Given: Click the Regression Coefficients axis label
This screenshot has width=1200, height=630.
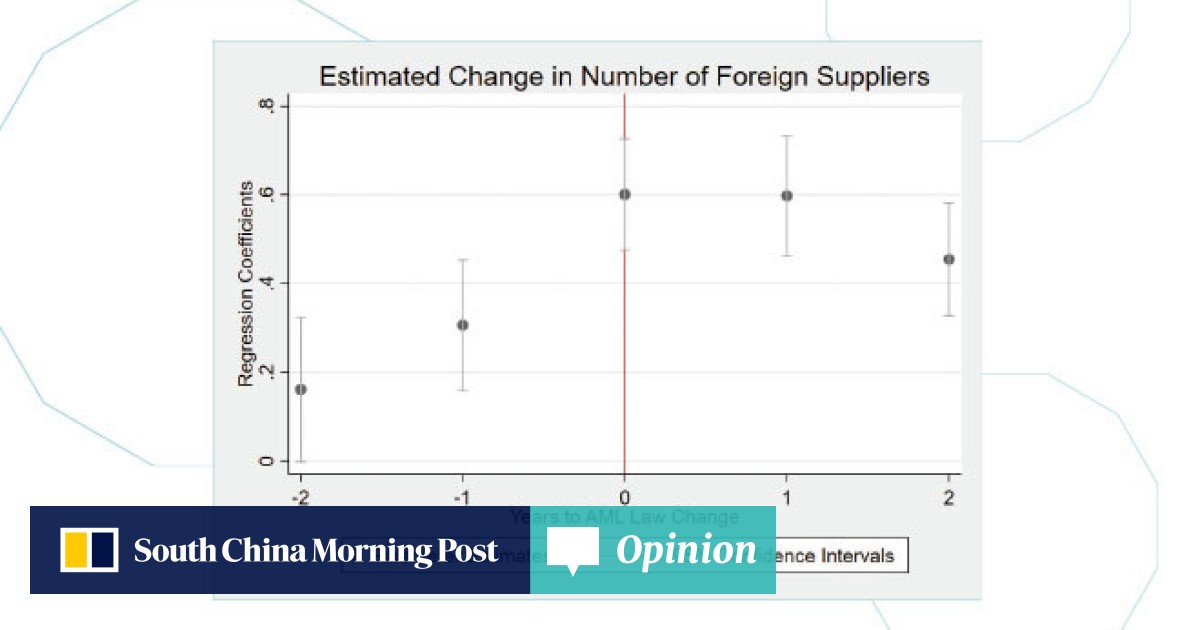Looking at the screenshot, I should tap(245, 283).
